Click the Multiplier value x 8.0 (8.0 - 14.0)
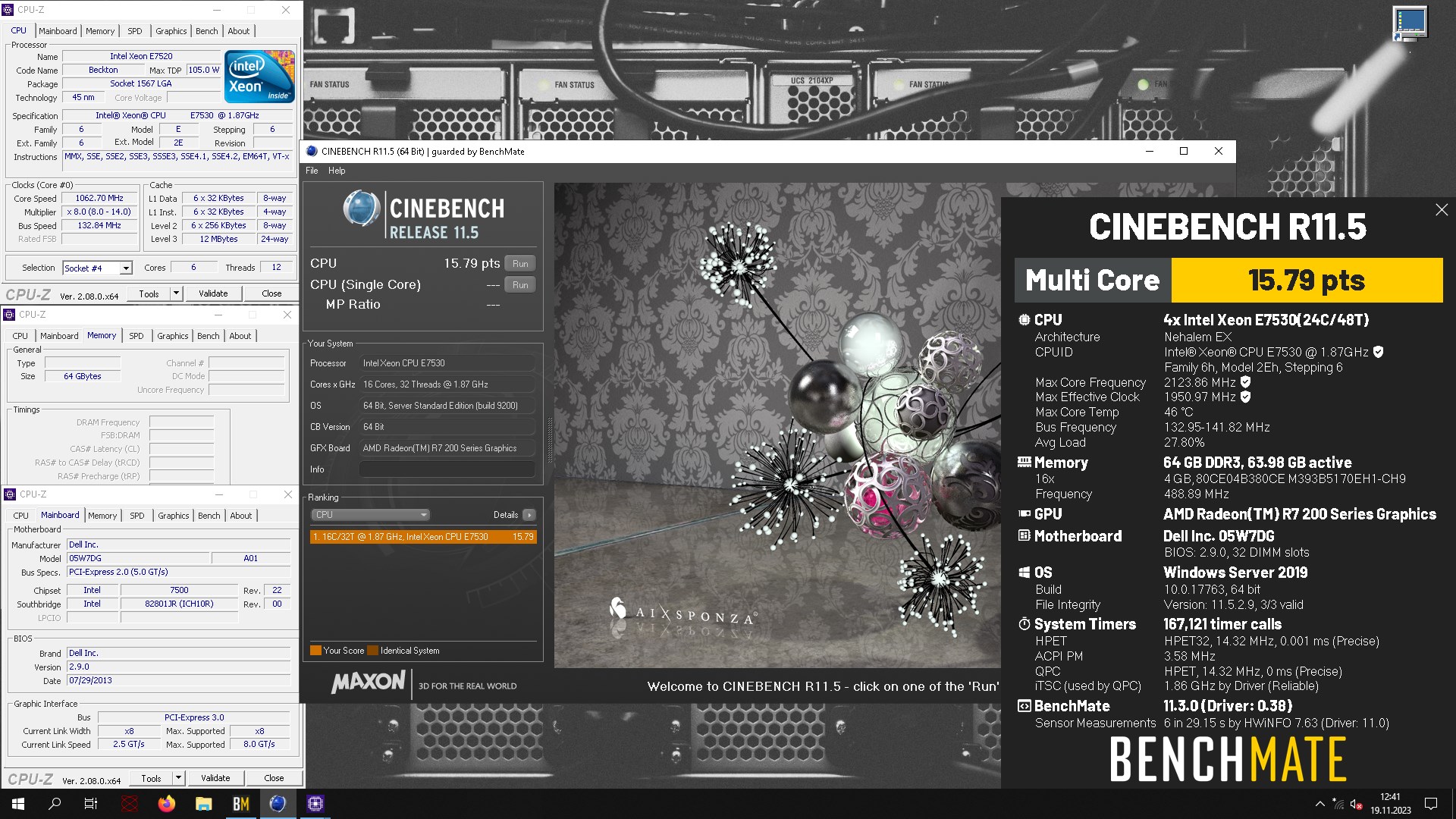1456x819 pixels. point(99,212)
